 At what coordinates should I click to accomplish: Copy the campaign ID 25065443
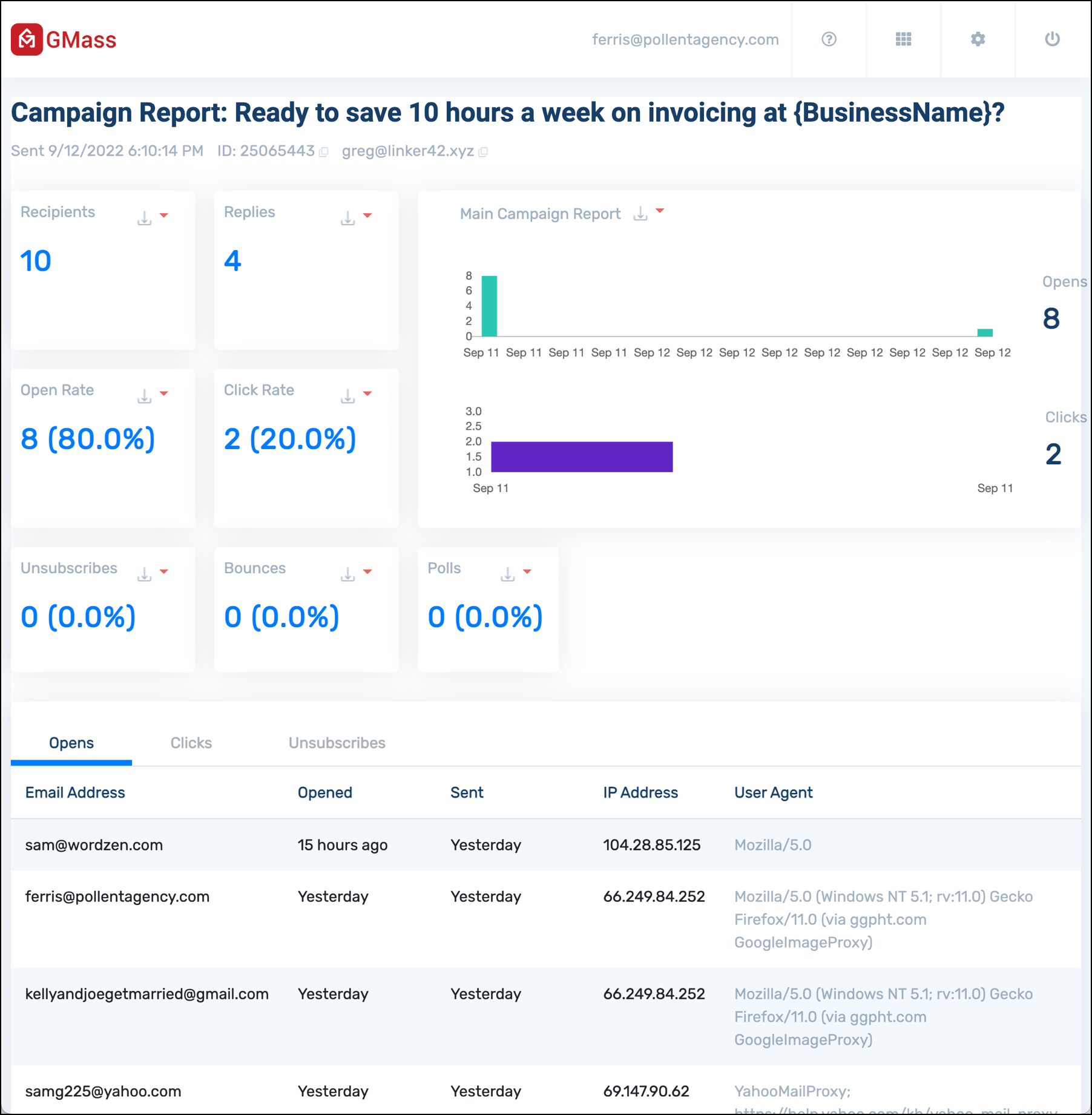point(324,152)
